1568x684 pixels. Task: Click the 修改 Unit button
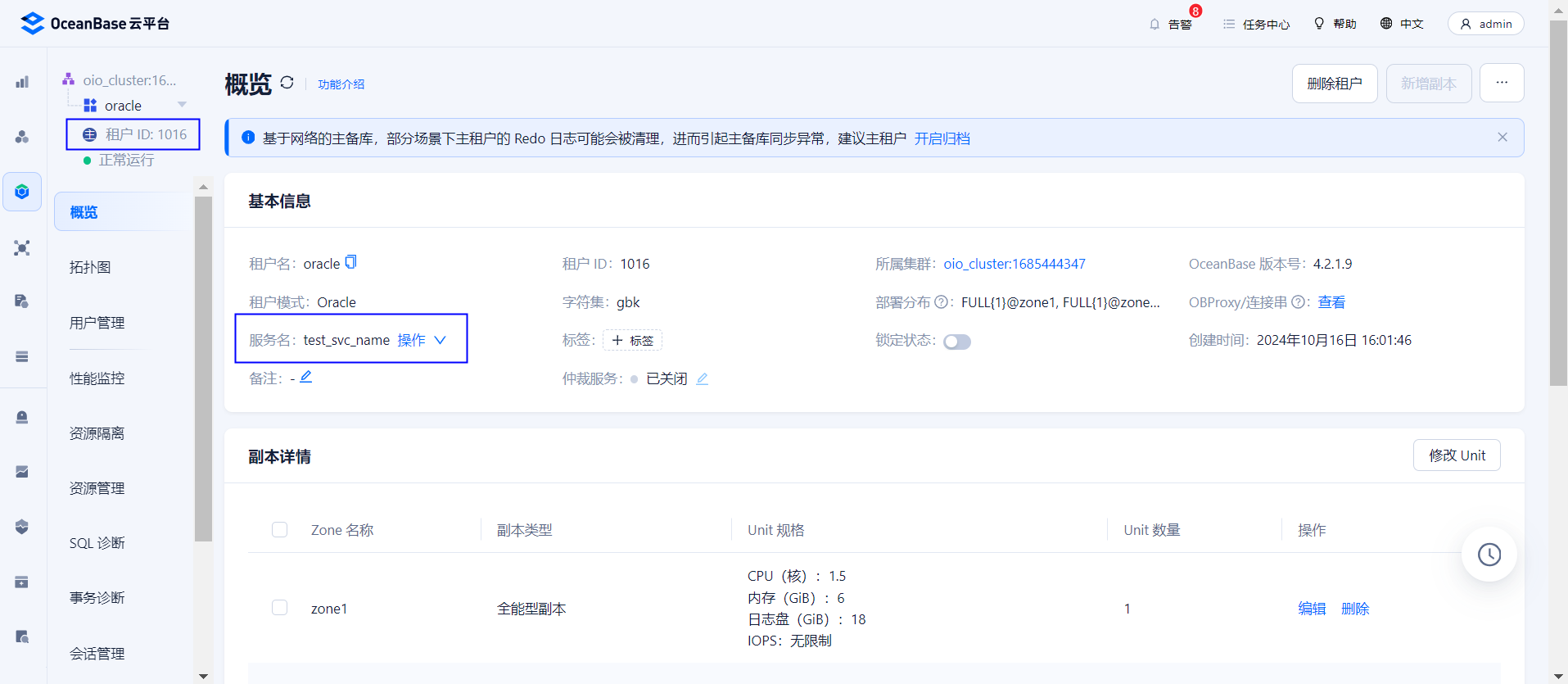coord(1457,455)
